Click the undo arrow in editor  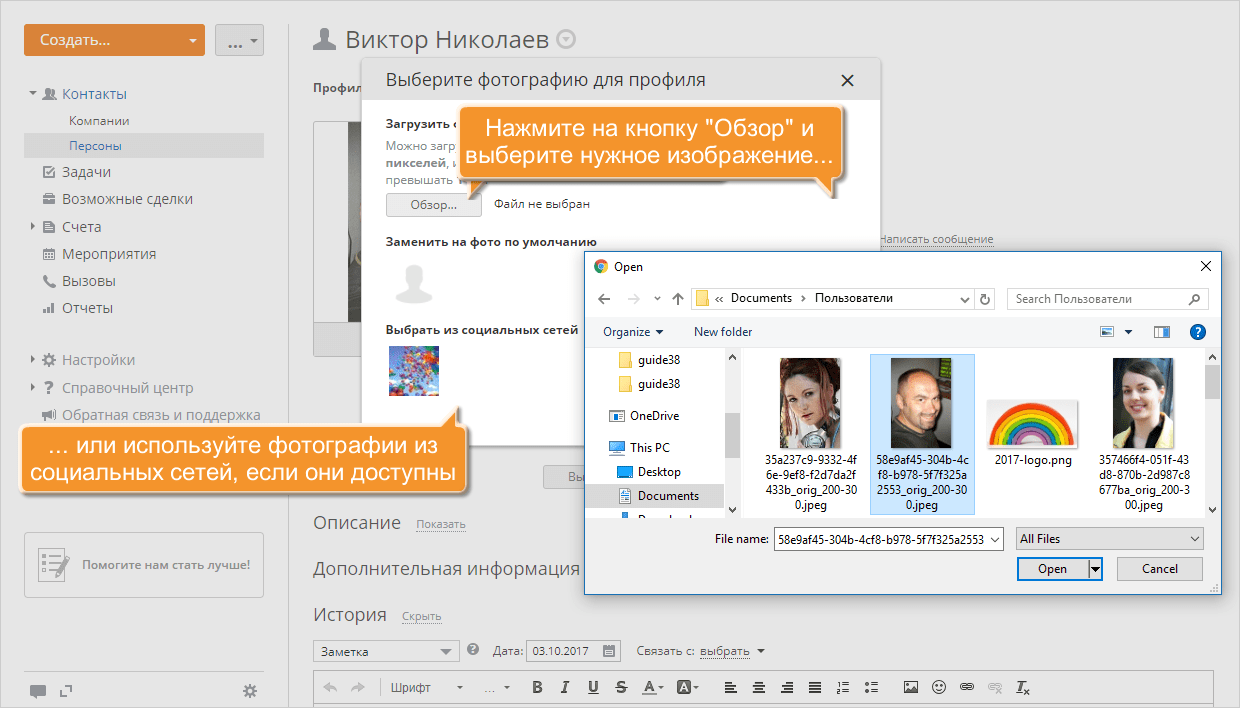point(330,688)
